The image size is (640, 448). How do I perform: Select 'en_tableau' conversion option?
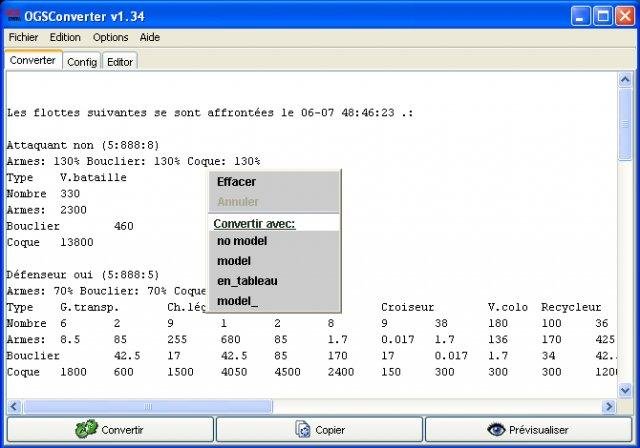pyautogui.click(x=274, y=281)
